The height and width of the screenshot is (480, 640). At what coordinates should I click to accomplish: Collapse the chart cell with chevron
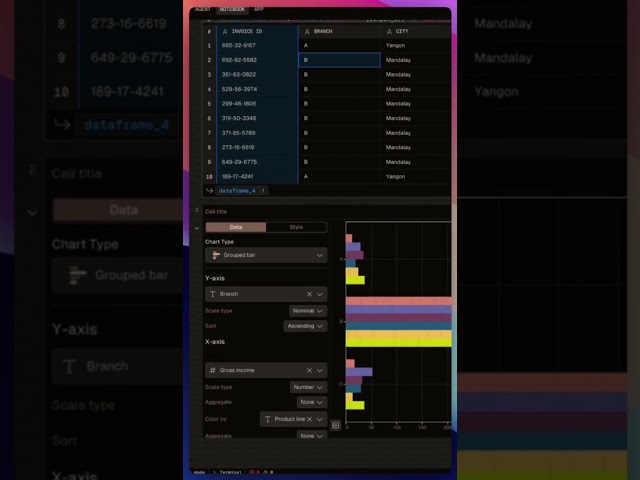coord(197,228)
